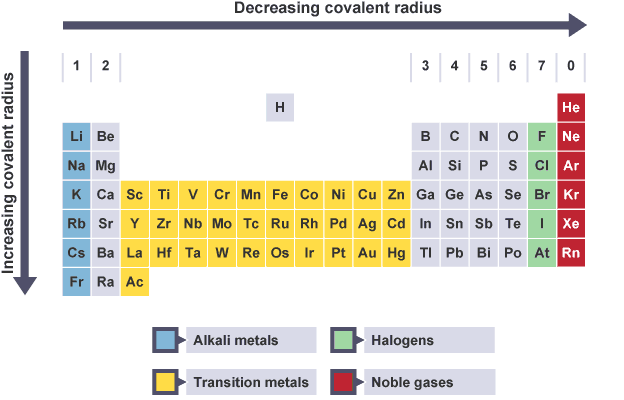624x400 pixels.
Task: Select the group 0 column header
Action: (571, 66)
